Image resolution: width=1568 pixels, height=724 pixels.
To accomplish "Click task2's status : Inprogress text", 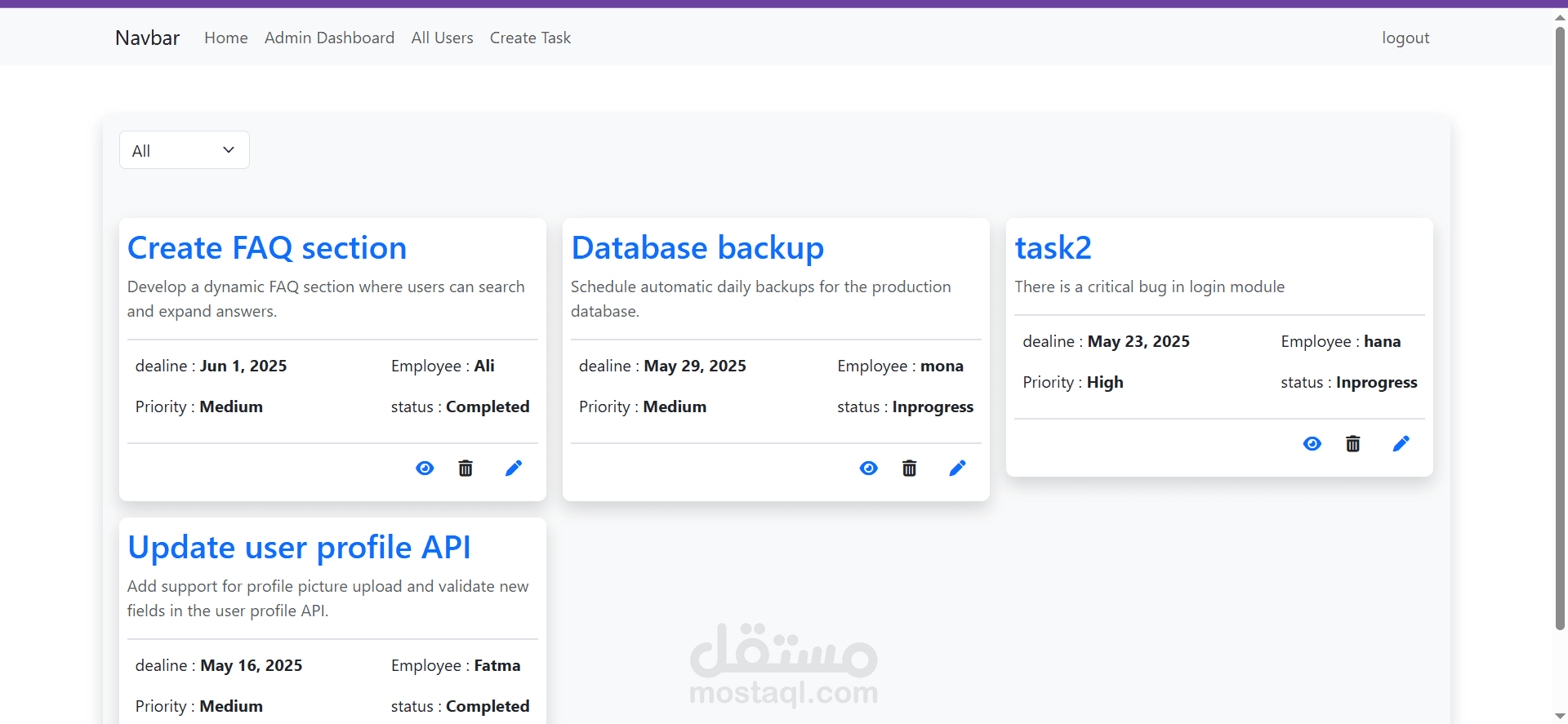I will tap(1349, 382).
